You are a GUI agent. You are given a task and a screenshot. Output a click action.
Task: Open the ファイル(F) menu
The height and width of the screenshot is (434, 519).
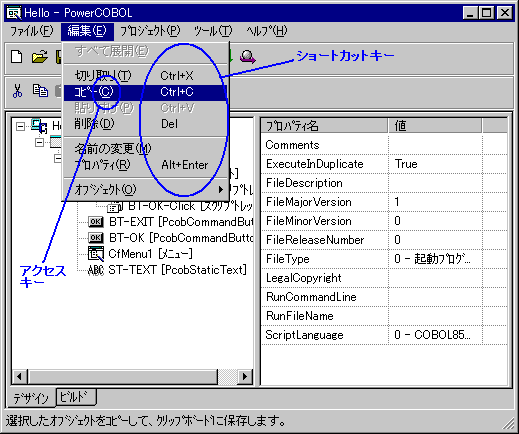point(32,31)
